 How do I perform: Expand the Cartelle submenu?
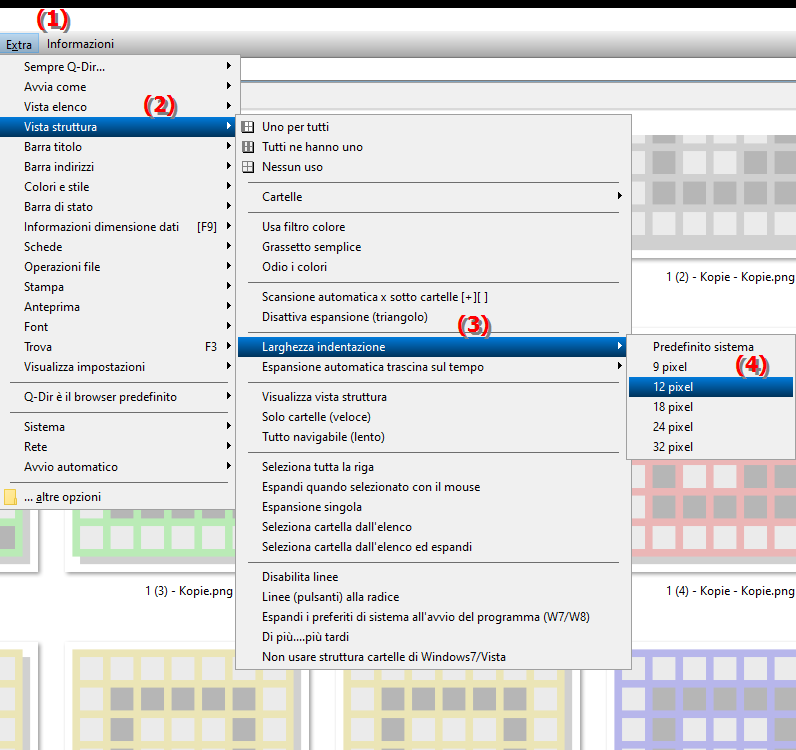click(433, 197)
